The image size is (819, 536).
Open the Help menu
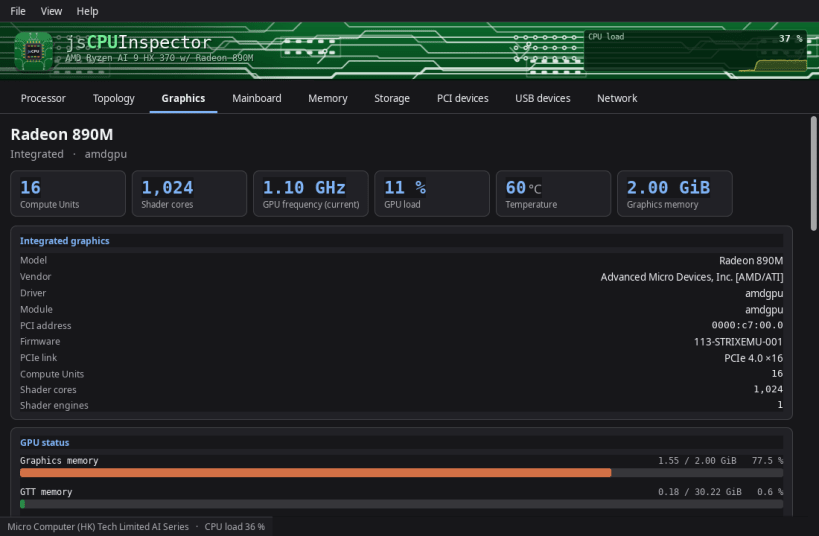click(87, 11)
